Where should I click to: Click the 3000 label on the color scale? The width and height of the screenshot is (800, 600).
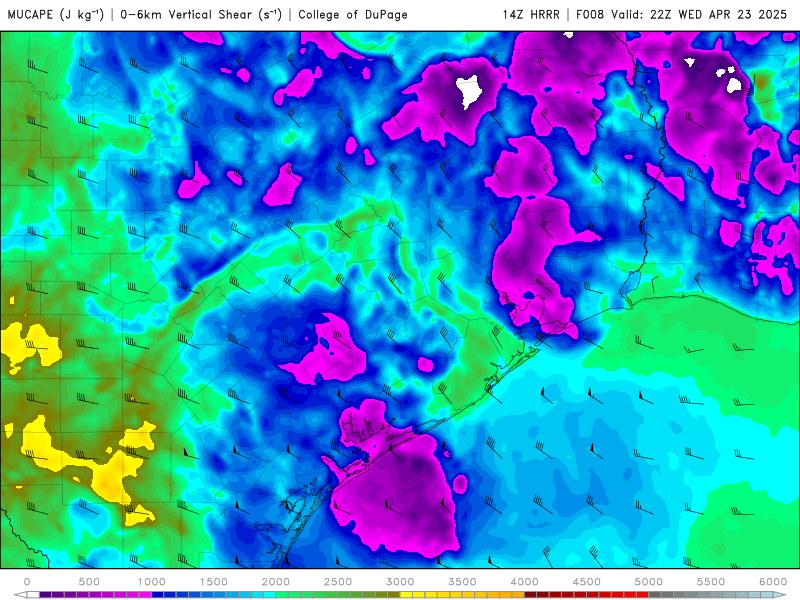400,582
